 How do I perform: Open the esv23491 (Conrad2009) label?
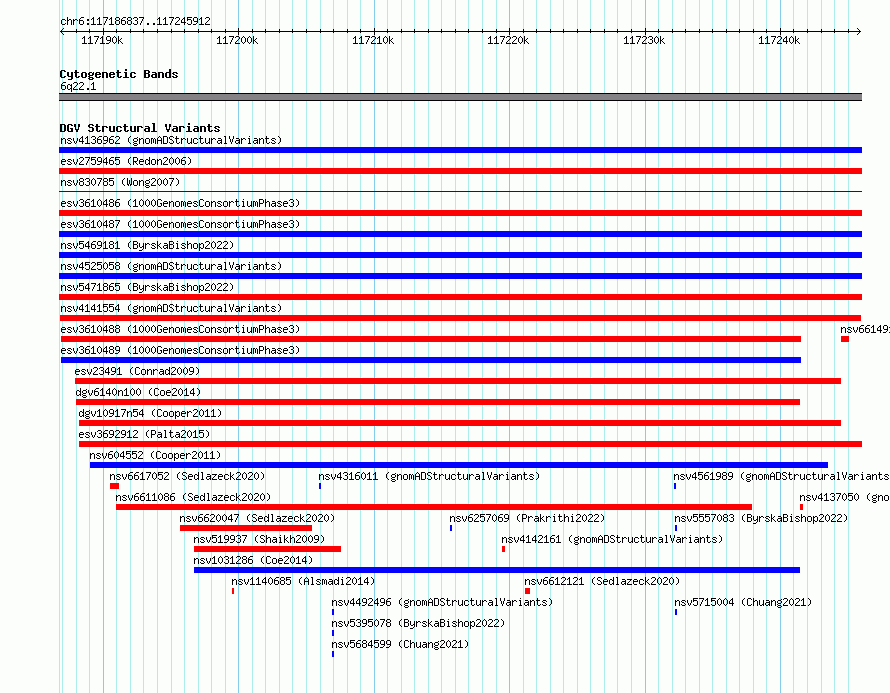click(x=137, y=371)
